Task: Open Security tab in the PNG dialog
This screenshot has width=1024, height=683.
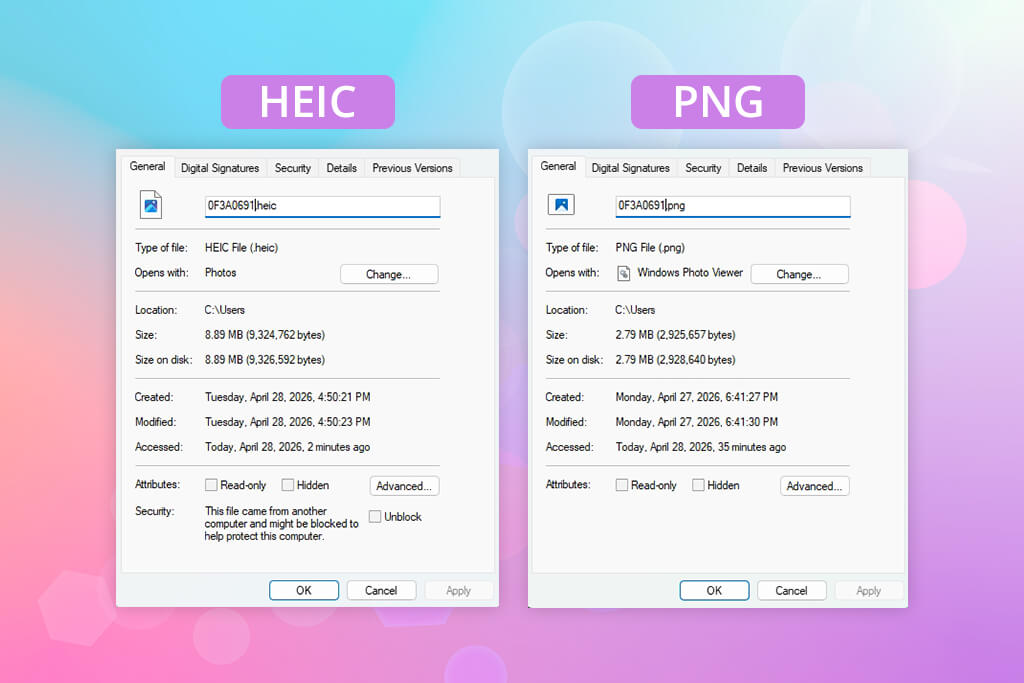Action: tap(703, 168)
